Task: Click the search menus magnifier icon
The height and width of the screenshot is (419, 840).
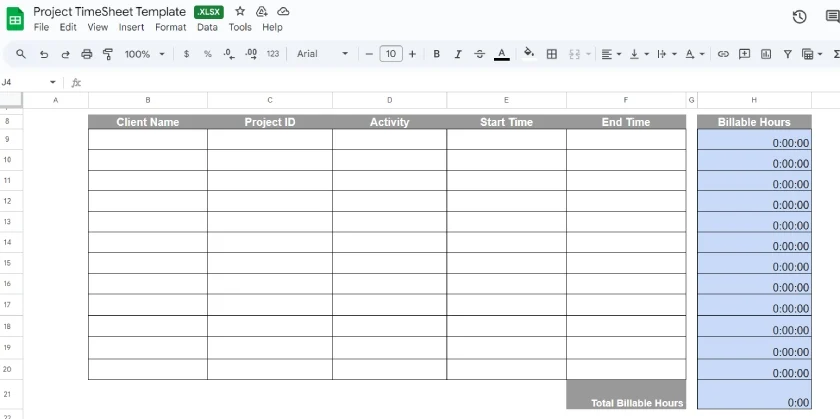Action: point(21,54)
